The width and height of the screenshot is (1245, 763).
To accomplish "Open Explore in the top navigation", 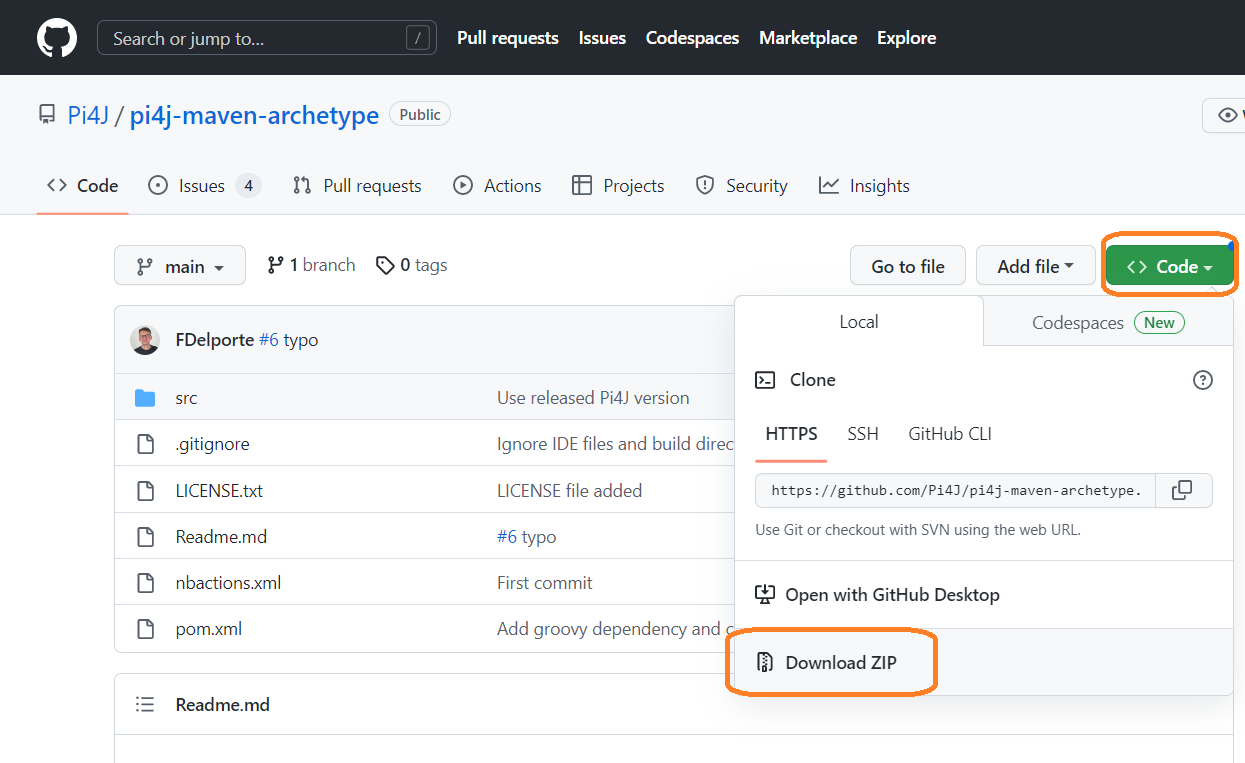I will coord(907,38).
